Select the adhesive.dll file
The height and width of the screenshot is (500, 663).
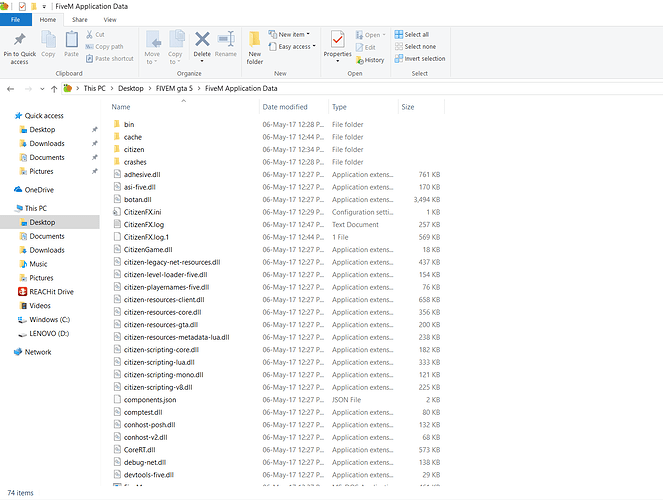pyautogui.click(x=142, y=175)
